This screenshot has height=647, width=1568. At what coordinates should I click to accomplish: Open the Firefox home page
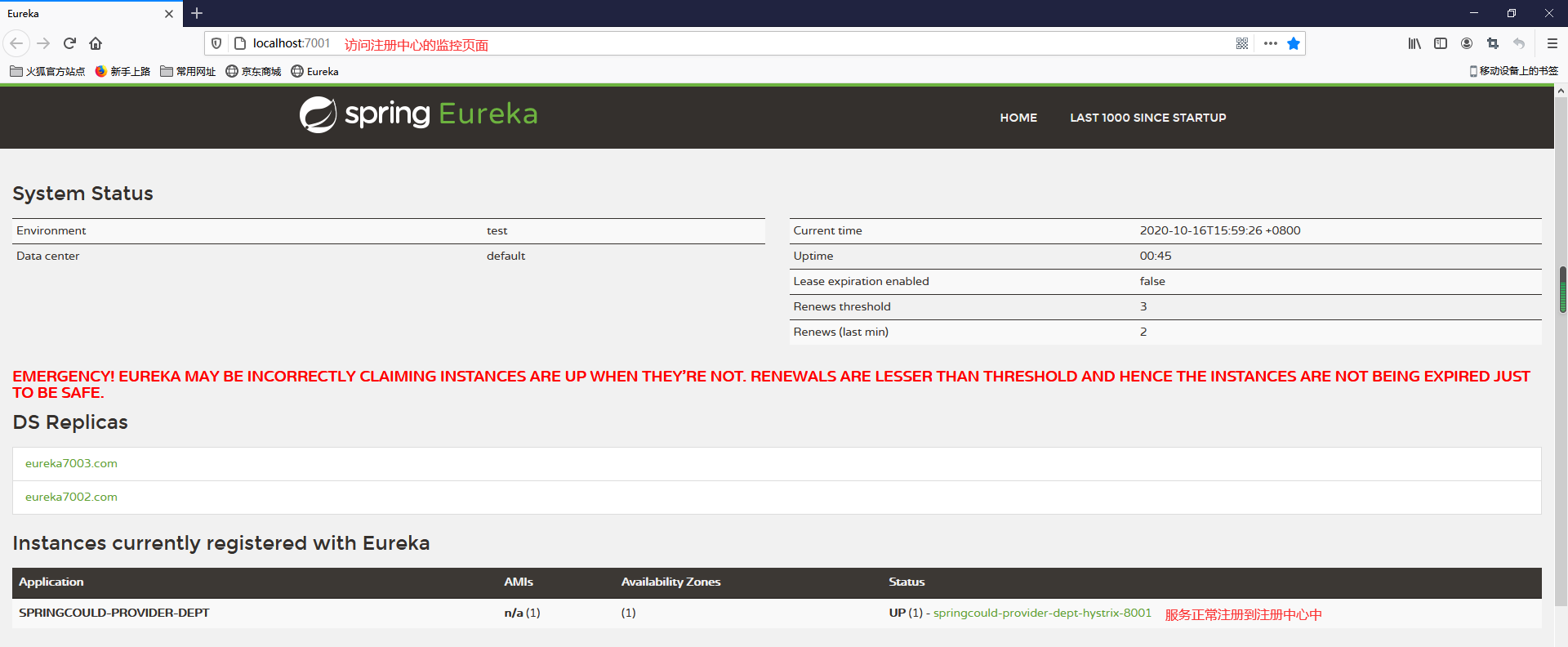tap(96, 43)
